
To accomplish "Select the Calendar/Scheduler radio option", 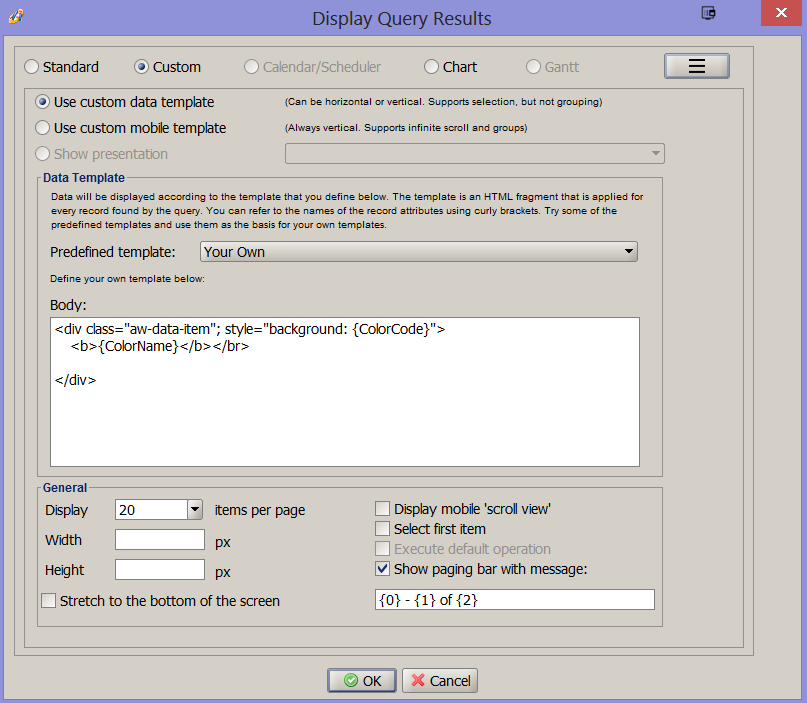I will pyautogui.click(x=312, y=67).
